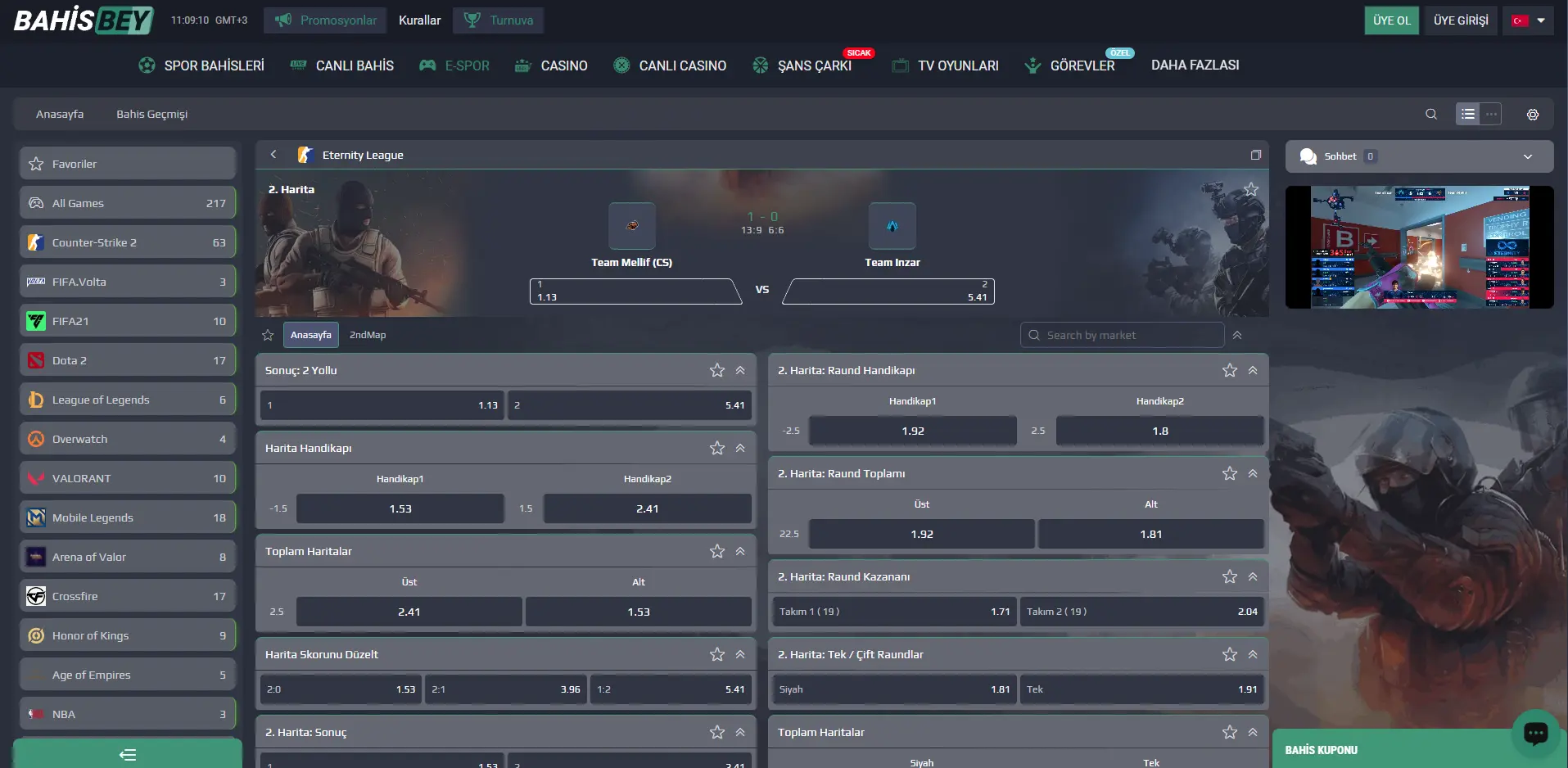The image size is (1568, 768).
Task: Star the Harita Handikapı market
Action: tap(717, 448)
